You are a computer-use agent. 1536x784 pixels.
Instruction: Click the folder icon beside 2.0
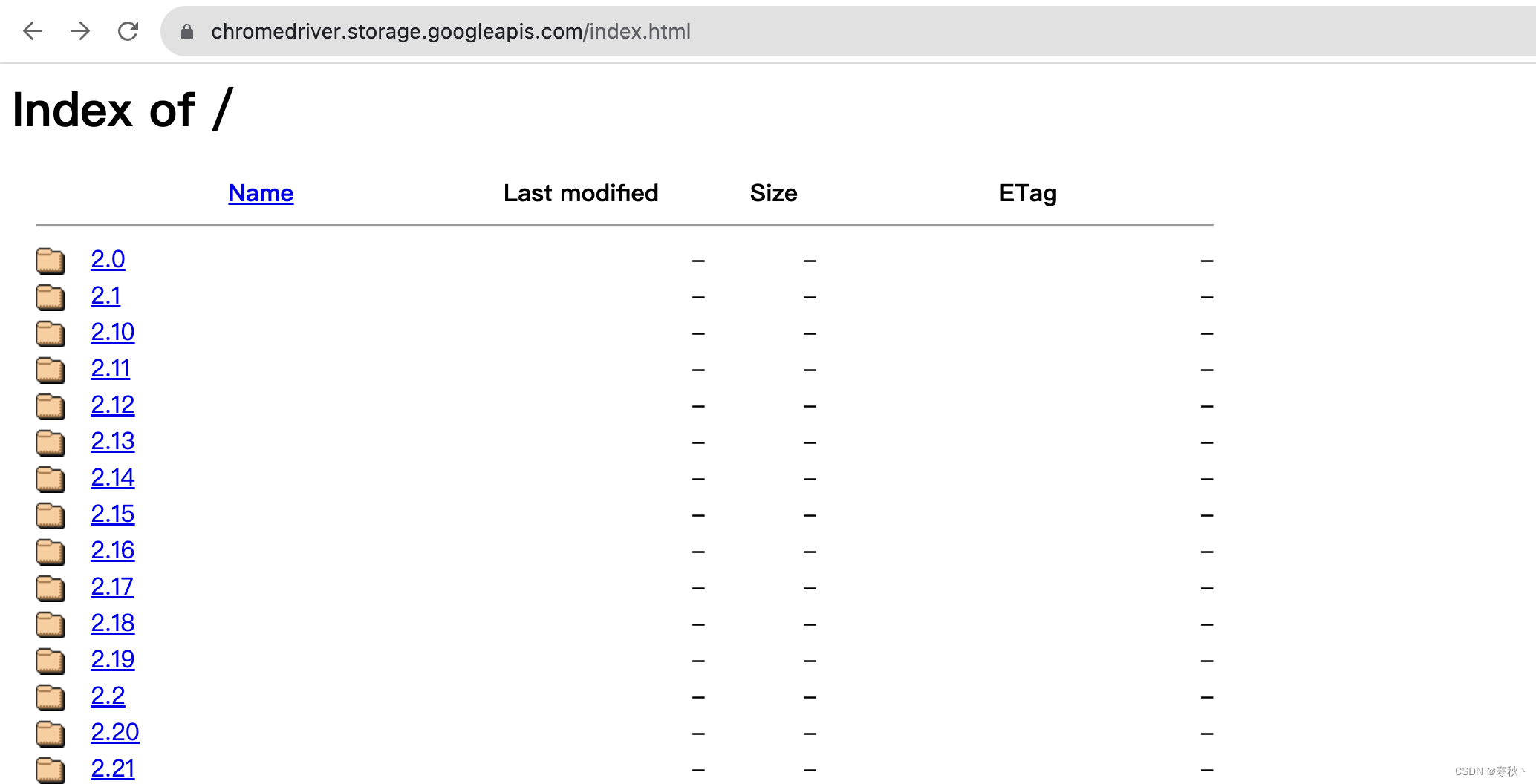coord(51,261)
